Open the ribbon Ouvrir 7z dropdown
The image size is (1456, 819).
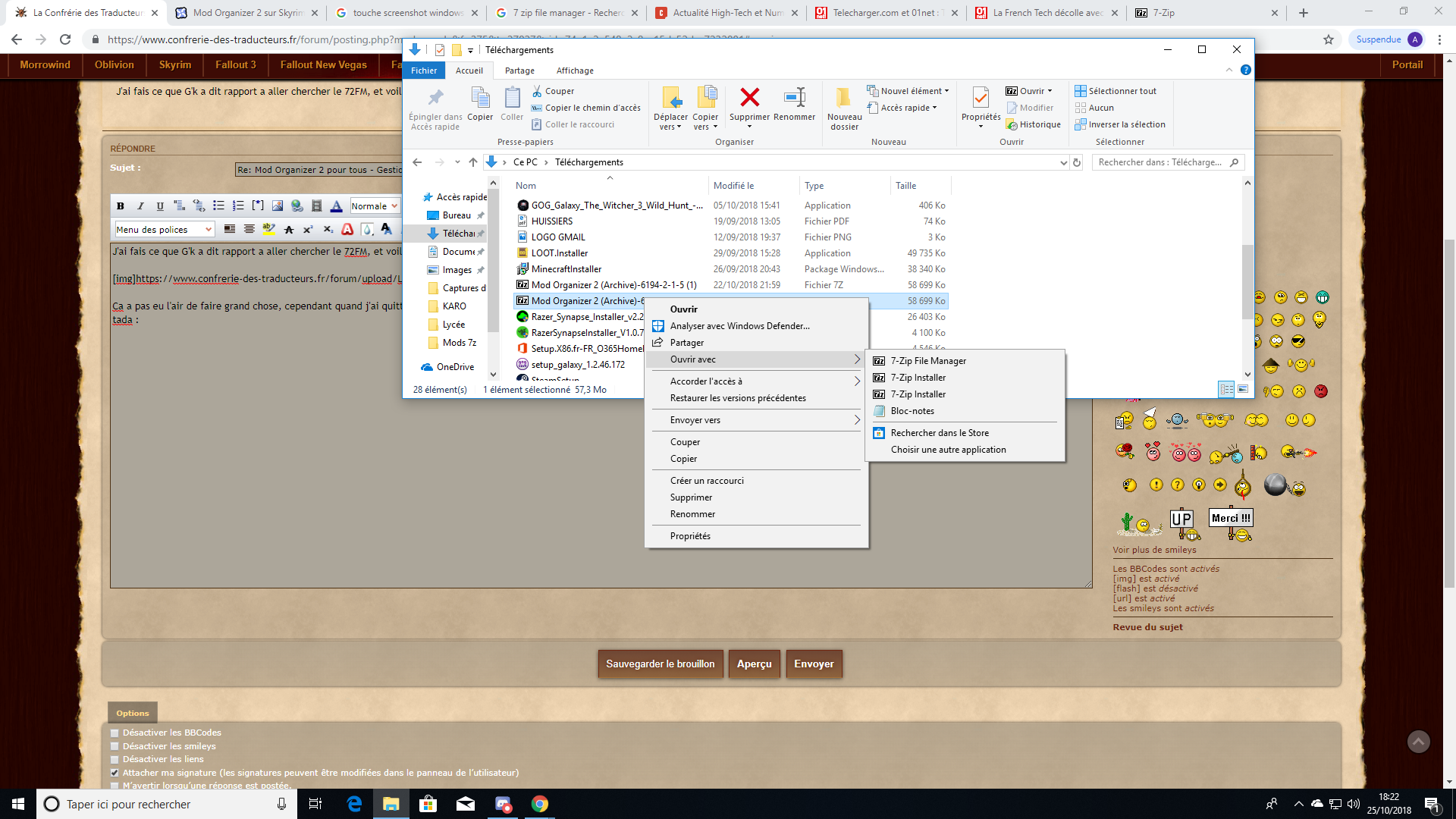point(1029,91)
